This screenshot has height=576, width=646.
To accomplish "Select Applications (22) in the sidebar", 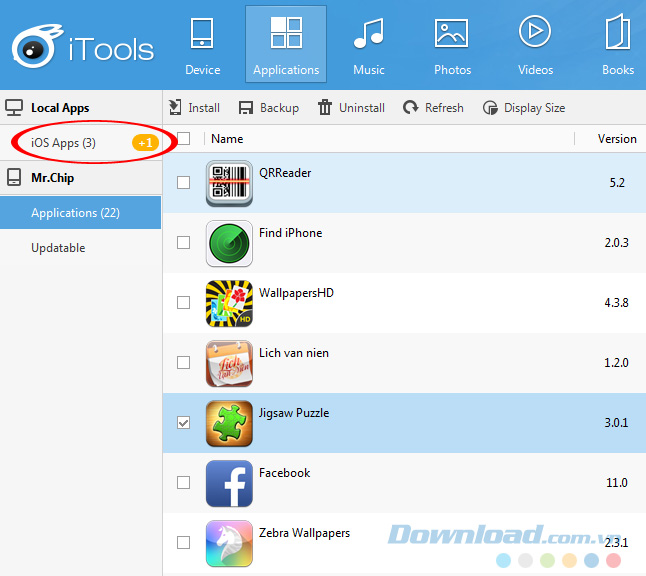I will (80, 213).
